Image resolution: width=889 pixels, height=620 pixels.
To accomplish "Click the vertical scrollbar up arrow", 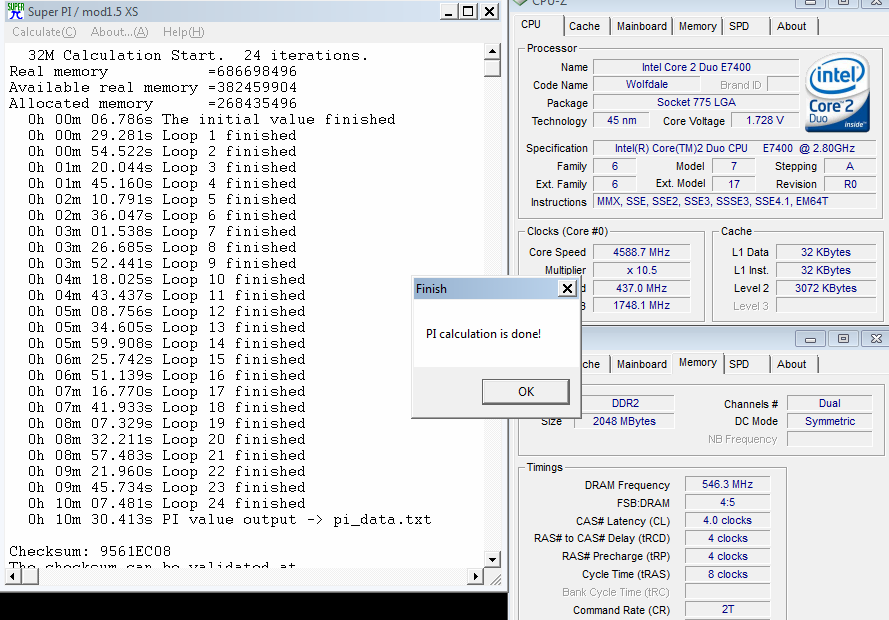I will [x=492, y=52].
